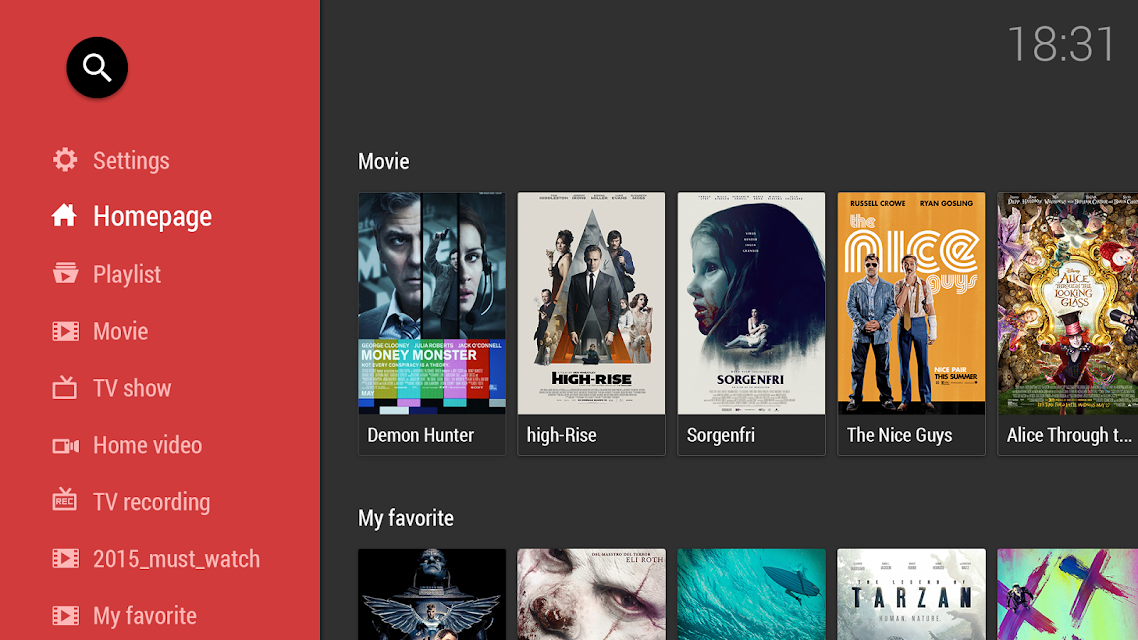Open My favorite label in sidebar
The width and height of the screenshot is (1138, 640).
(145, 616)
